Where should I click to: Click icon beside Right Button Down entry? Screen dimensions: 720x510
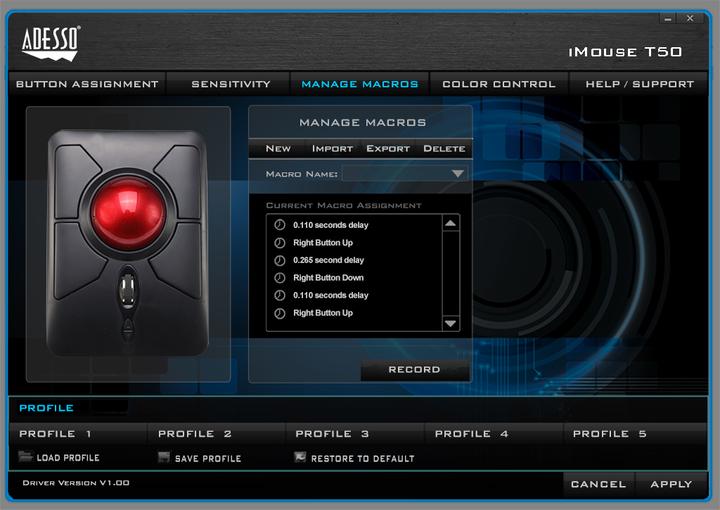279,278
